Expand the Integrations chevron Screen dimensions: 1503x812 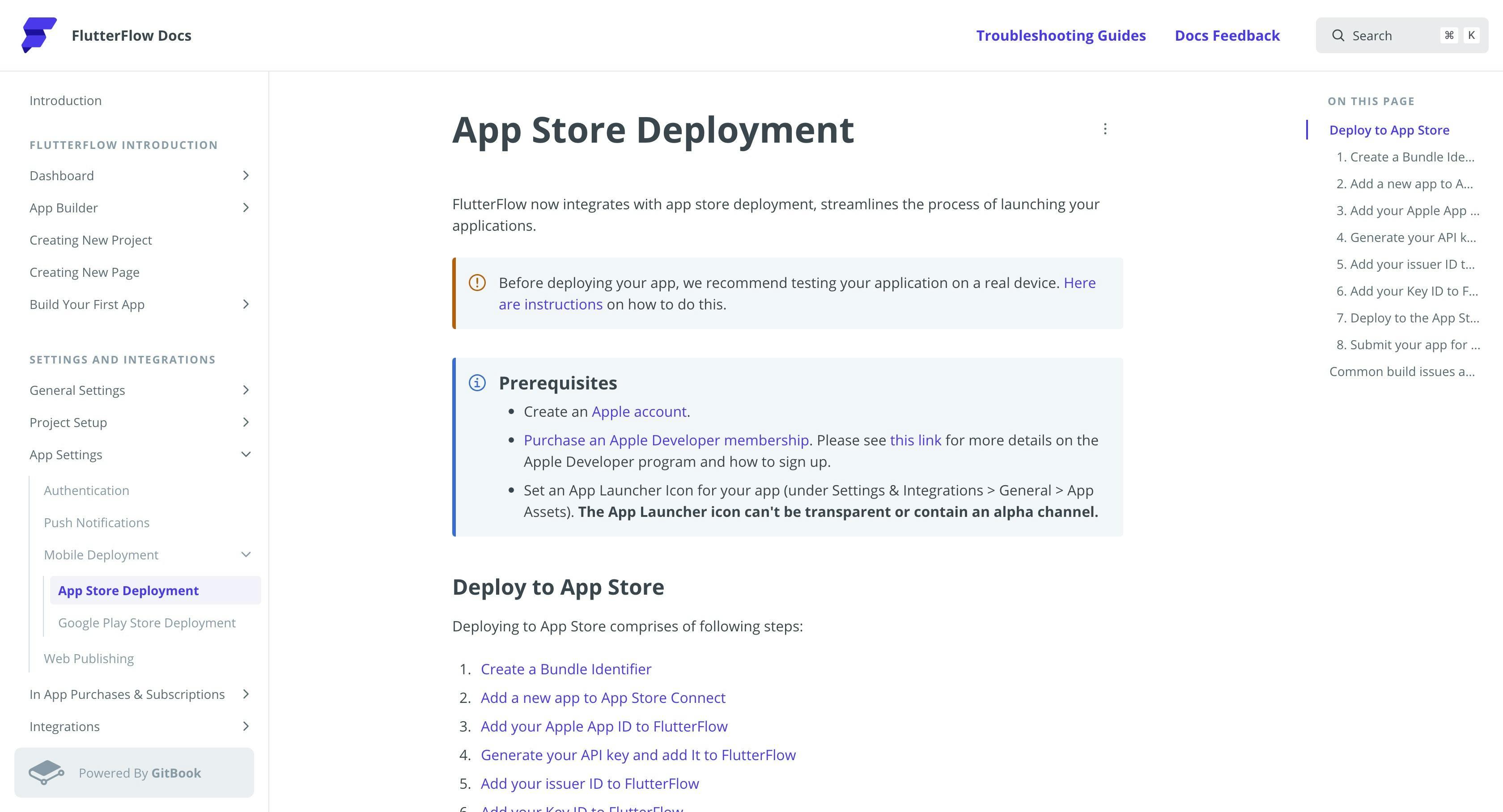(246, 726)
